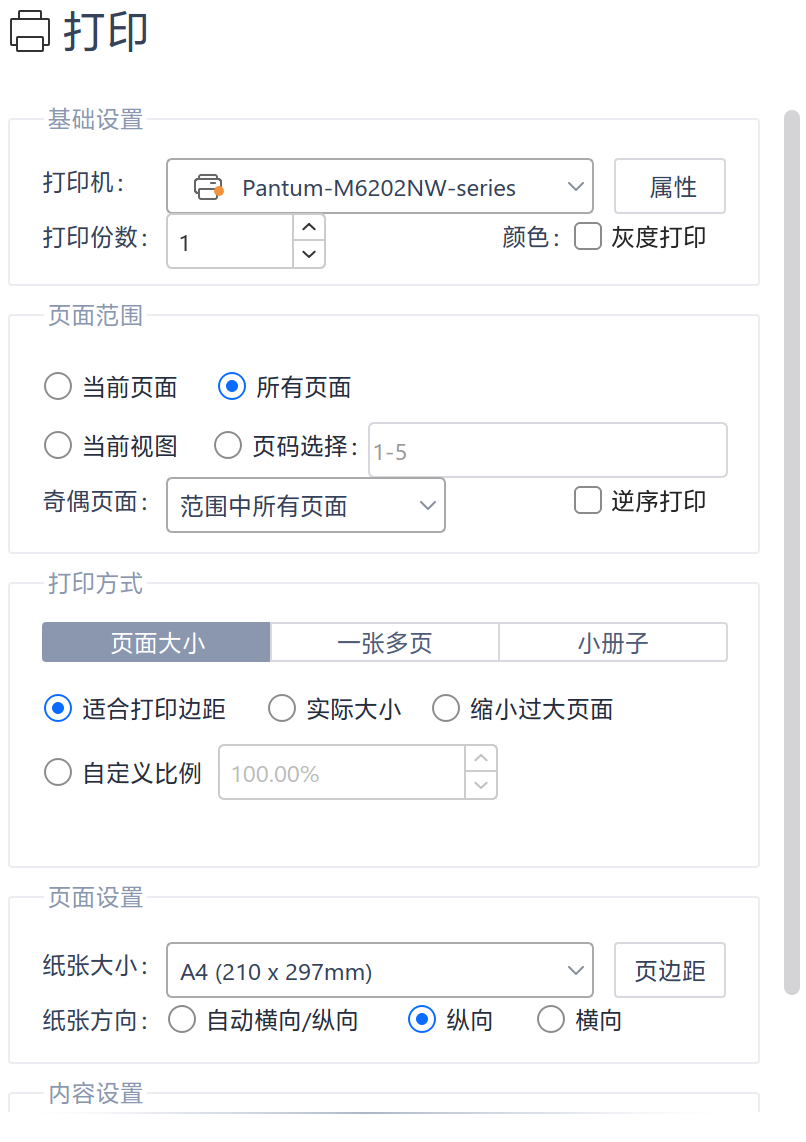Choose the 横向 paper orientation
The width and height of the screenshot is (806, 1142).
click(x=551, y=1020)
